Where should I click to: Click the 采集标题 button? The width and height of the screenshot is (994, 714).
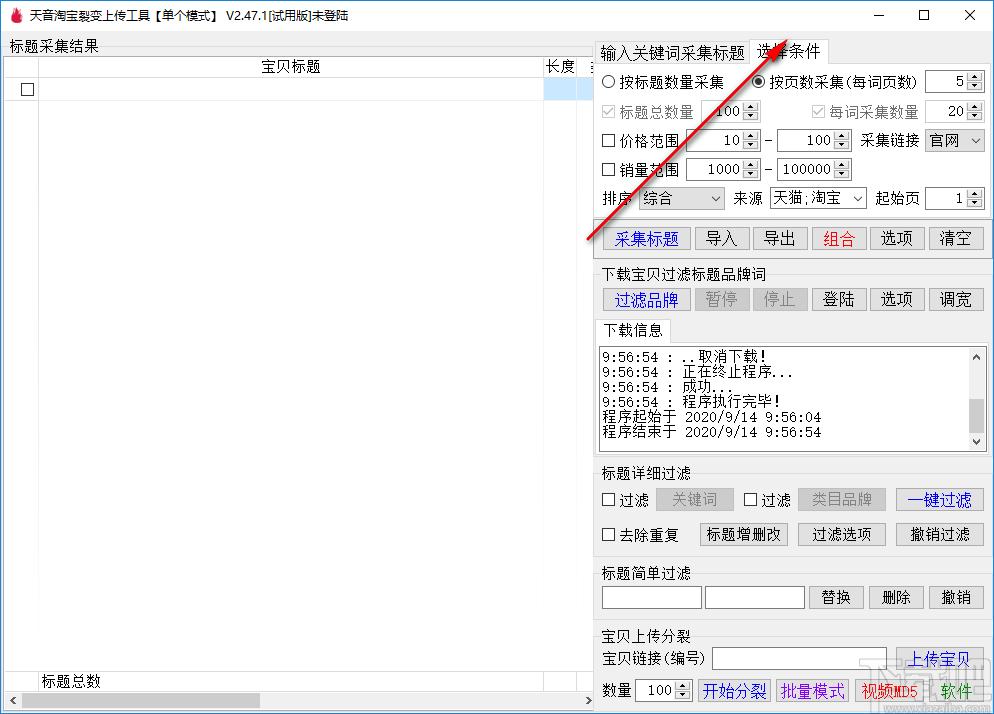pyautogui.click(x=647, y=239)
